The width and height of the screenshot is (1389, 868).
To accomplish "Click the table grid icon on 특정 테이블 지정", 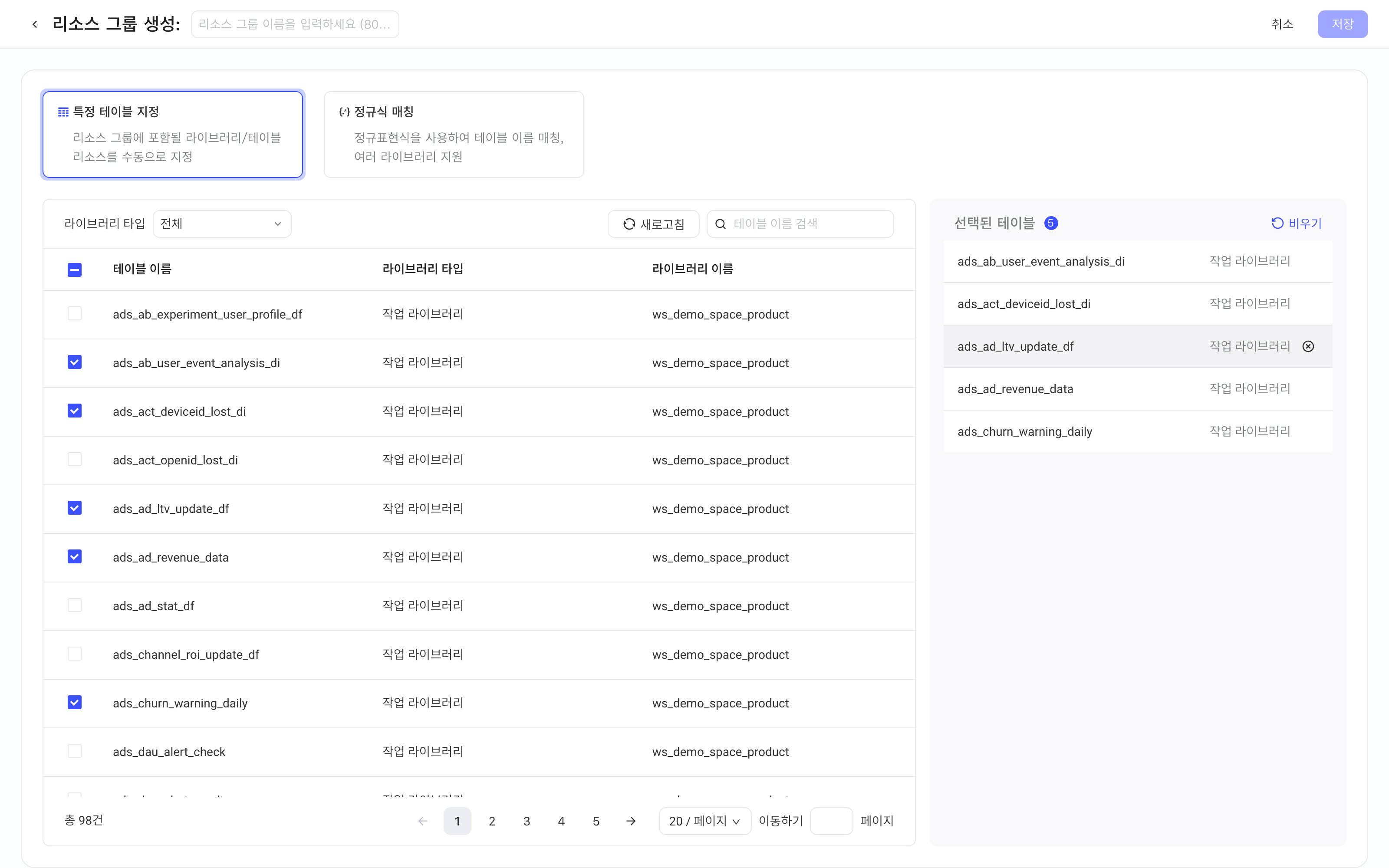I will click(x=63, y=112).
